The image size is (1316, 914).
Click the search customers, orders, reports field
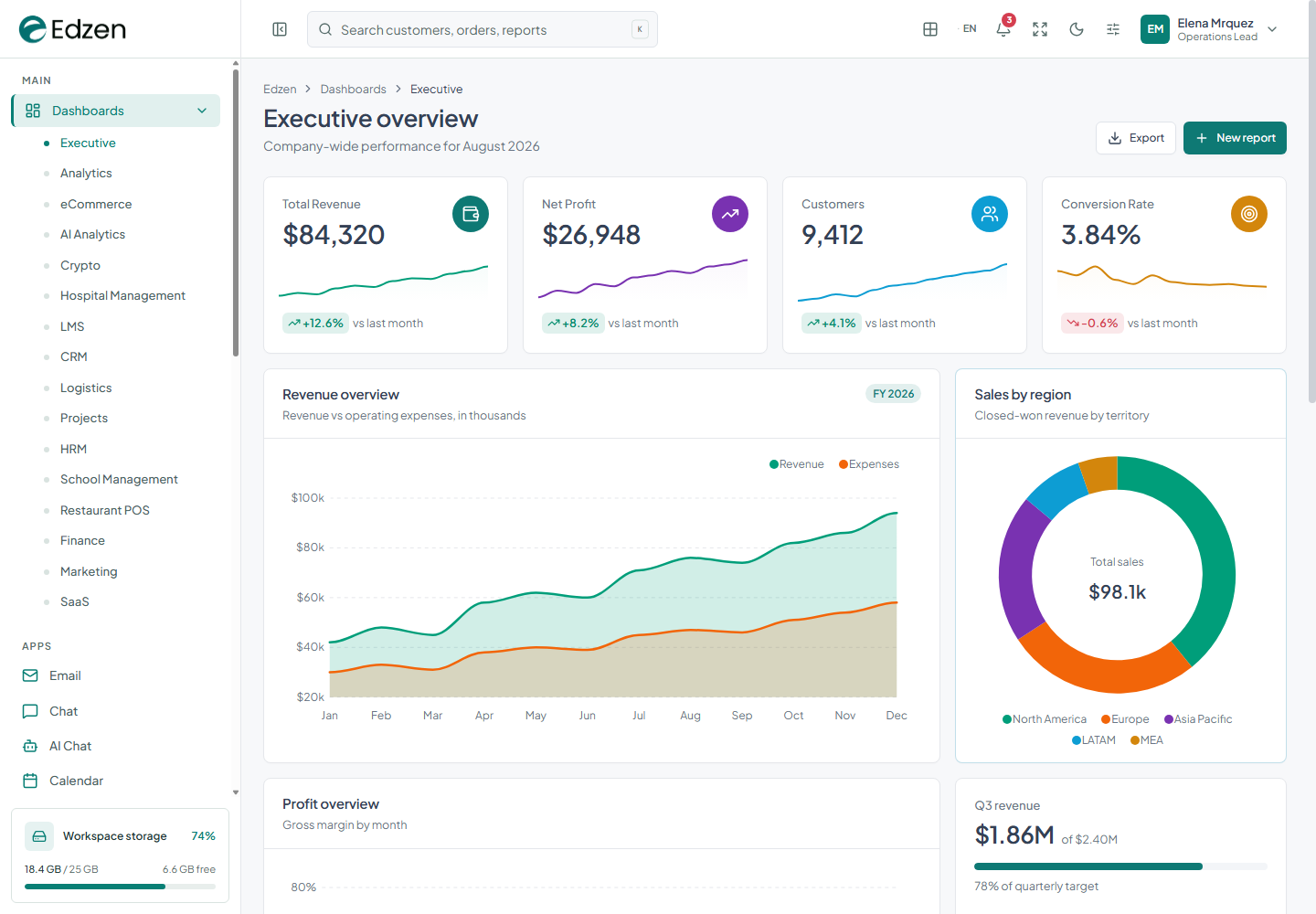tap(483, 29)
